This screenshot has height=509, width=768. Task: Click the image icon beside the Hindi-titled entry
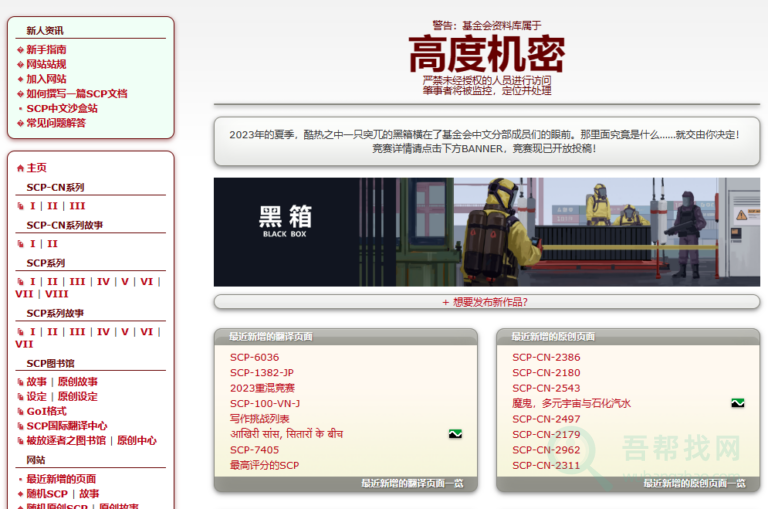tap(454, 434)
